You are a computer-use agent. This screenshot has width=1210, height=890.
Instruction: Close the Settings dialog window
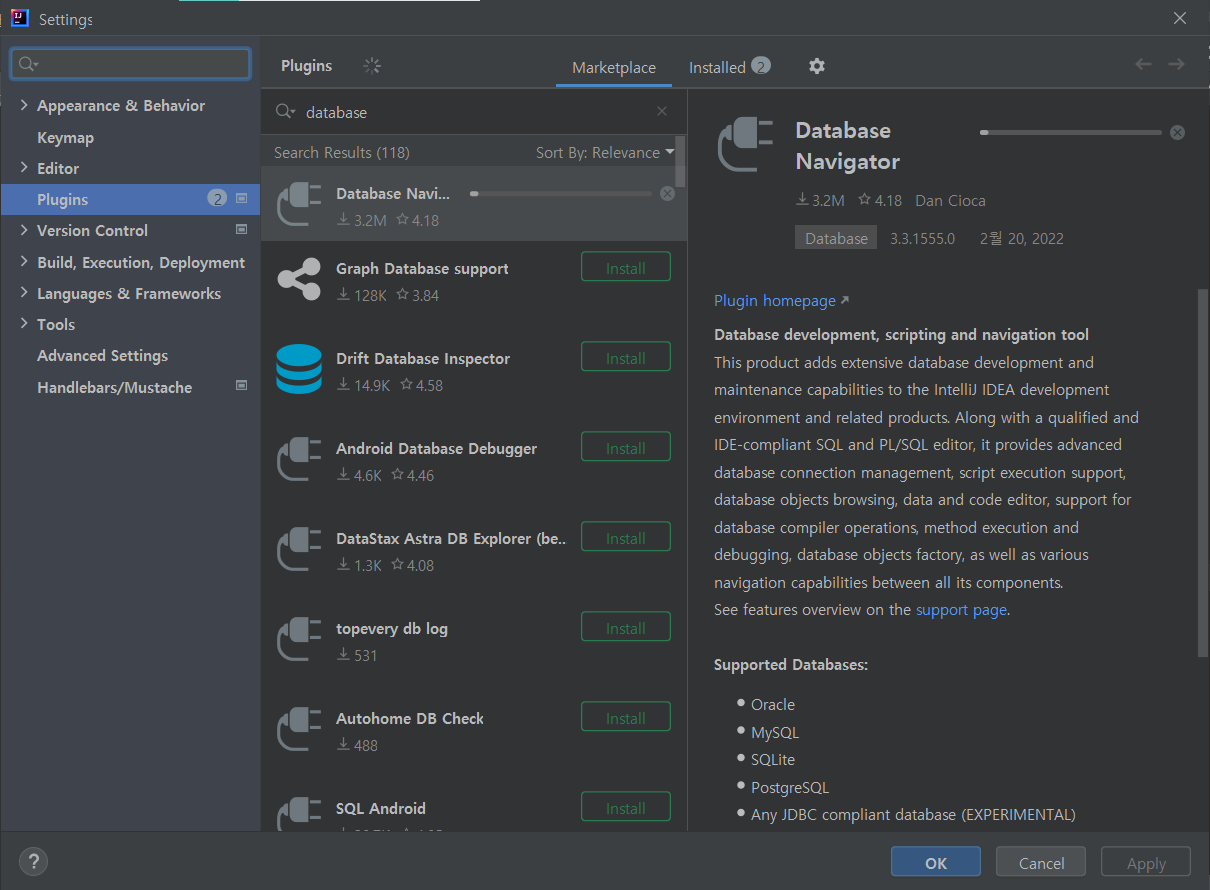pos(1180,18)
